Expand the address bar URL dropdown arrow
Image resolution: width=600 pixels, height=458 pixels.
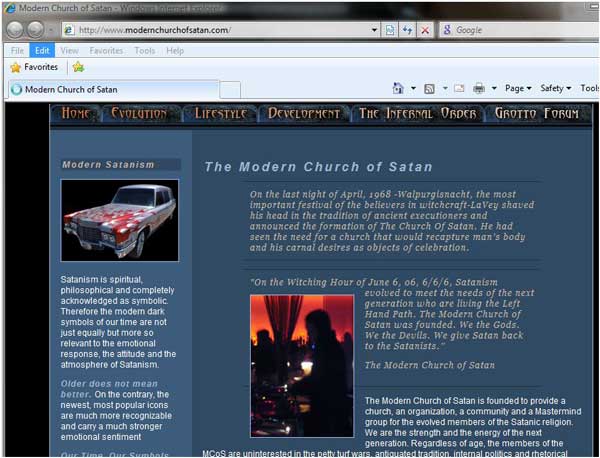tap(372, 30)
